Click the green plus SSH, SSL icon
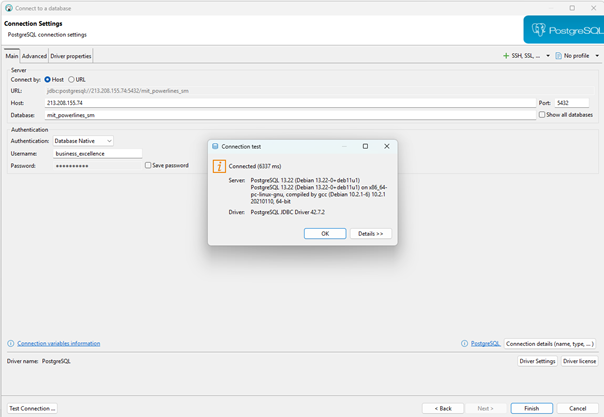This screenshot has height=417, width=604. 506,56
